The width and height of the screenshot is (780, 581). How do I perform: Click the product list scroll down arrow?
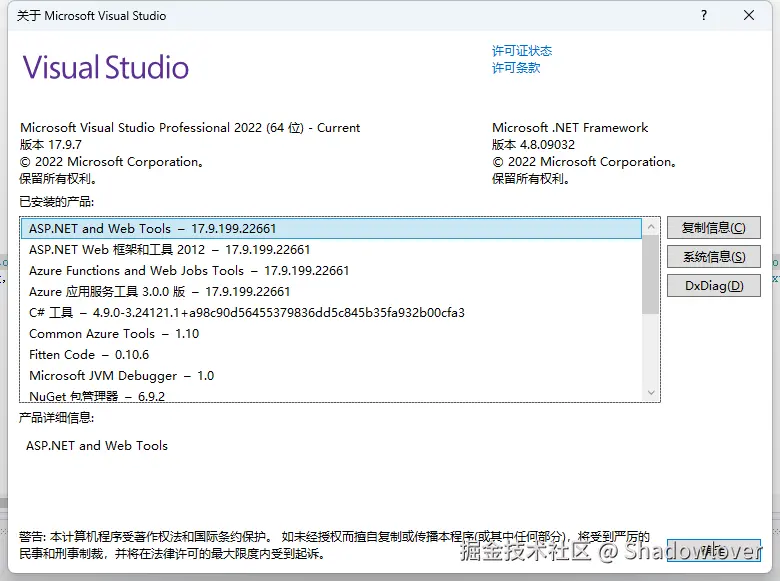(x=651, y=392)
